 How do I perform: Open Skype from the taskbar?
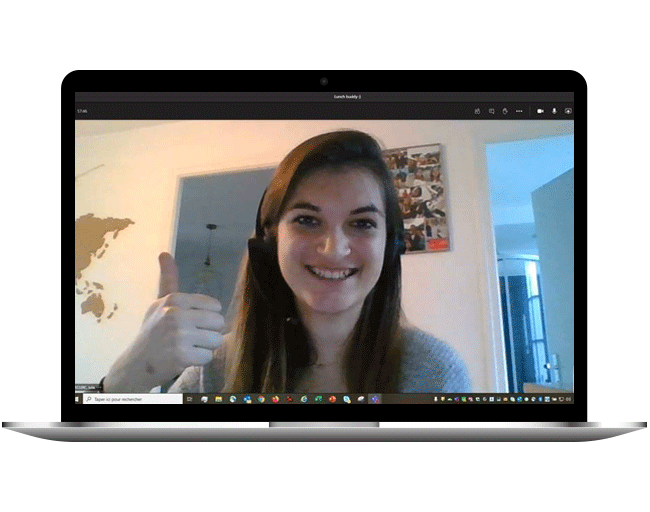click(347, 399)
